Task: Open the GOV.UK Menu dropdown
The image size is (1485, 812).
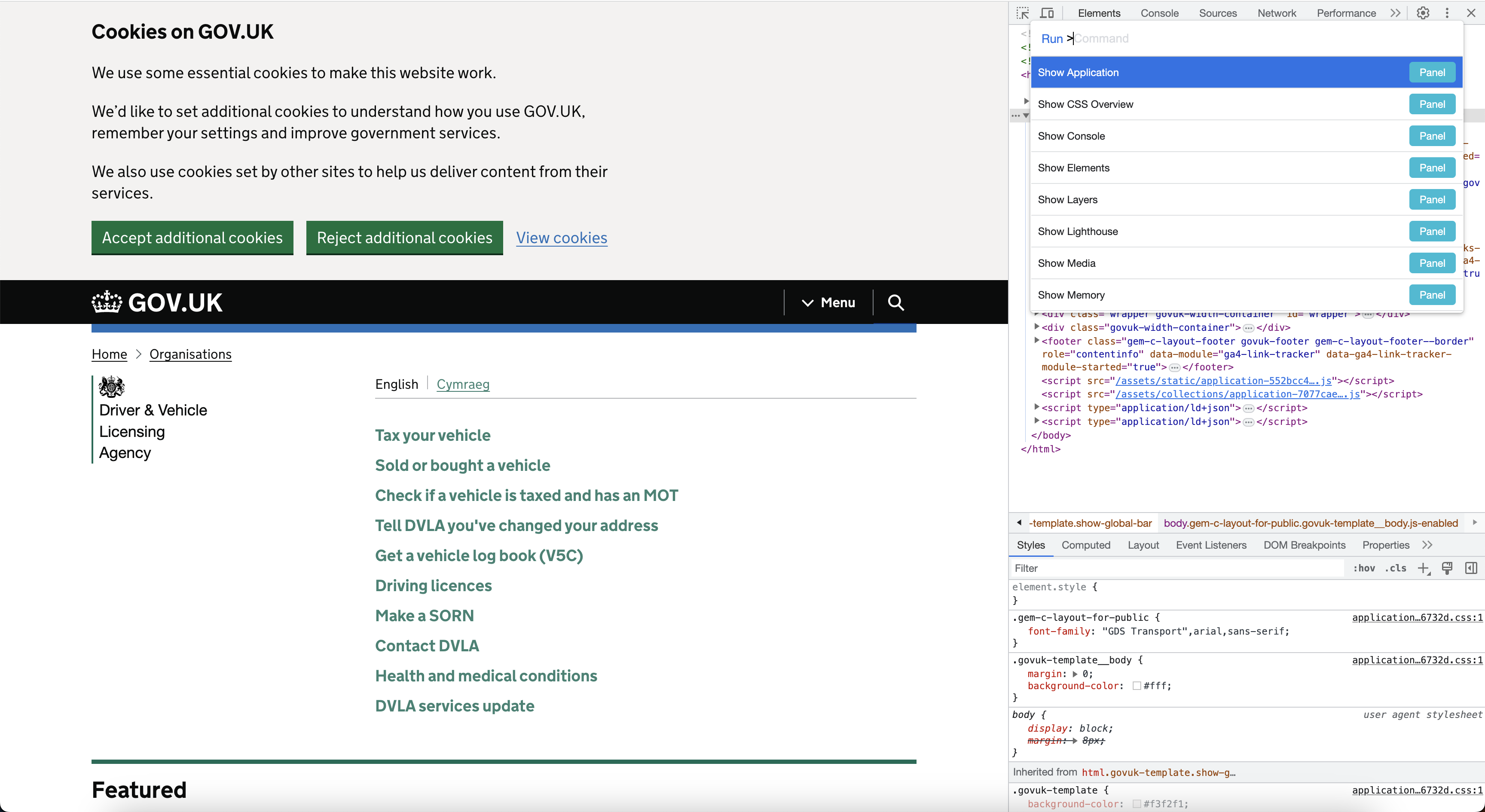Action: (828, 302)
